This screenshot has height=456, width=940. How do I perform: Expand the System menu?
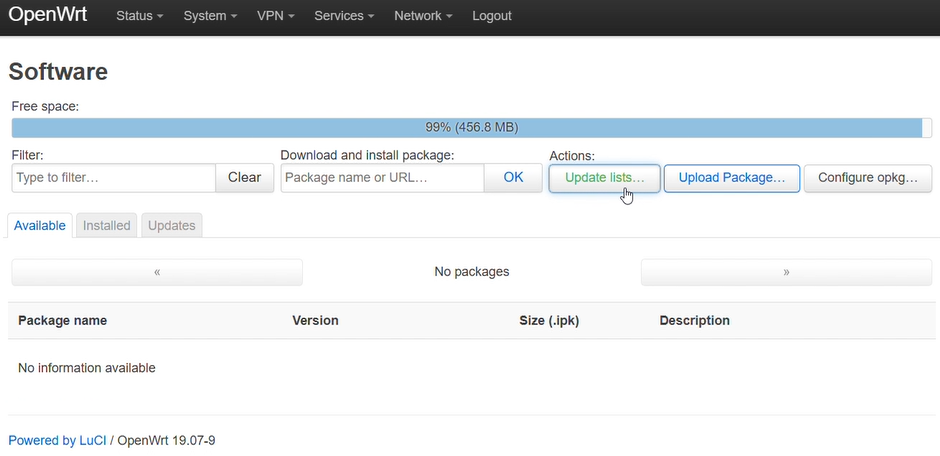tap(210, 16)
